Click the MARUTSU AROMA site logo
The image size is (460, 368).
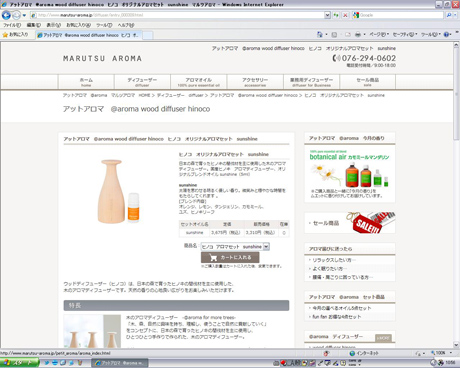[102, 59]
